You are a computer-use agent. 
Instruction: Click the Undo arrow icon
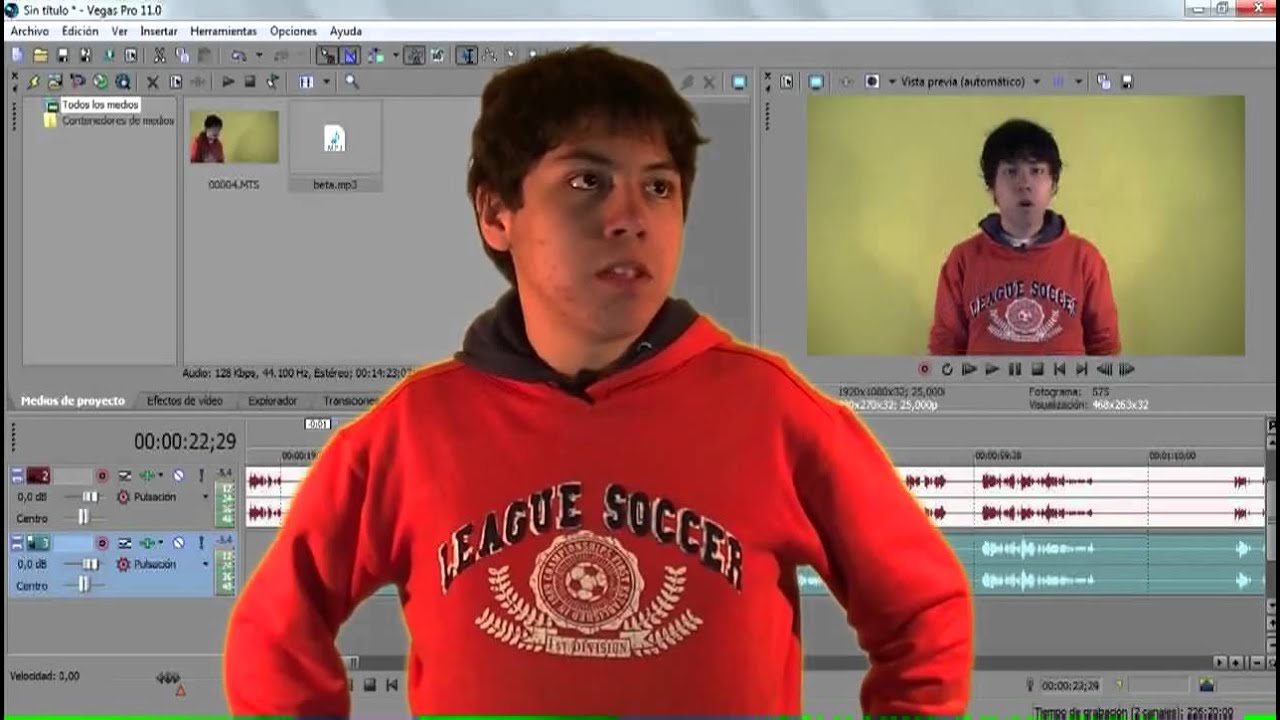pyautogui.click(x=239, y=56)
